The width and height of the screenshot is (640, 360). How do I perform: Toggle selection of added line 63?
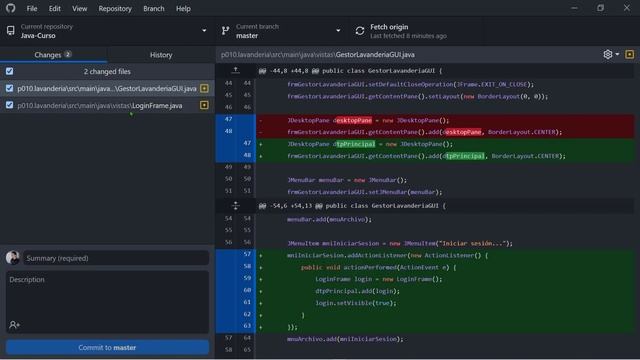point(236,327)
